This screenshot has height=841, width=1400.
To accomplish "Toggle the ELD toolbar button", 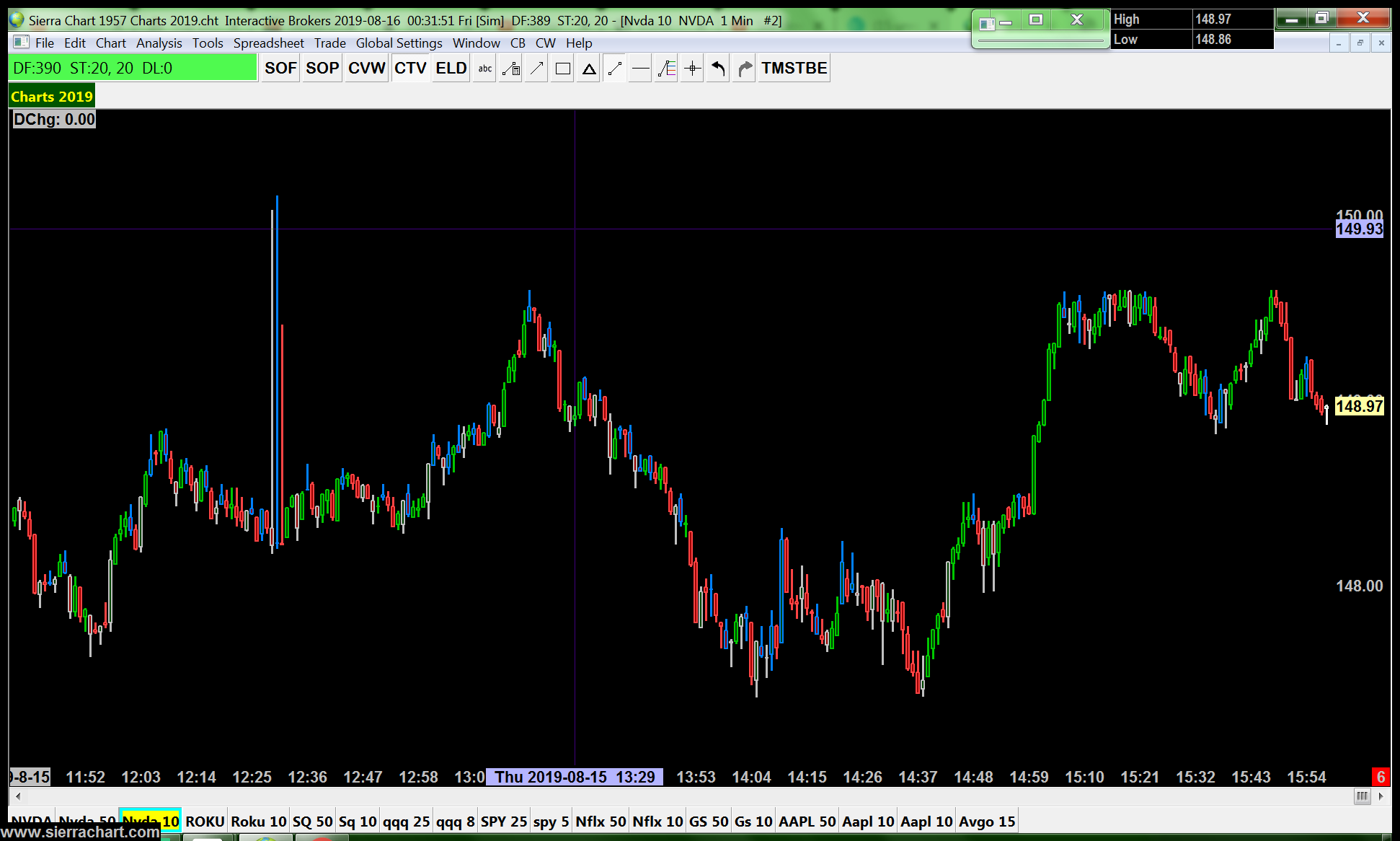I will click(x=451, y=69).
